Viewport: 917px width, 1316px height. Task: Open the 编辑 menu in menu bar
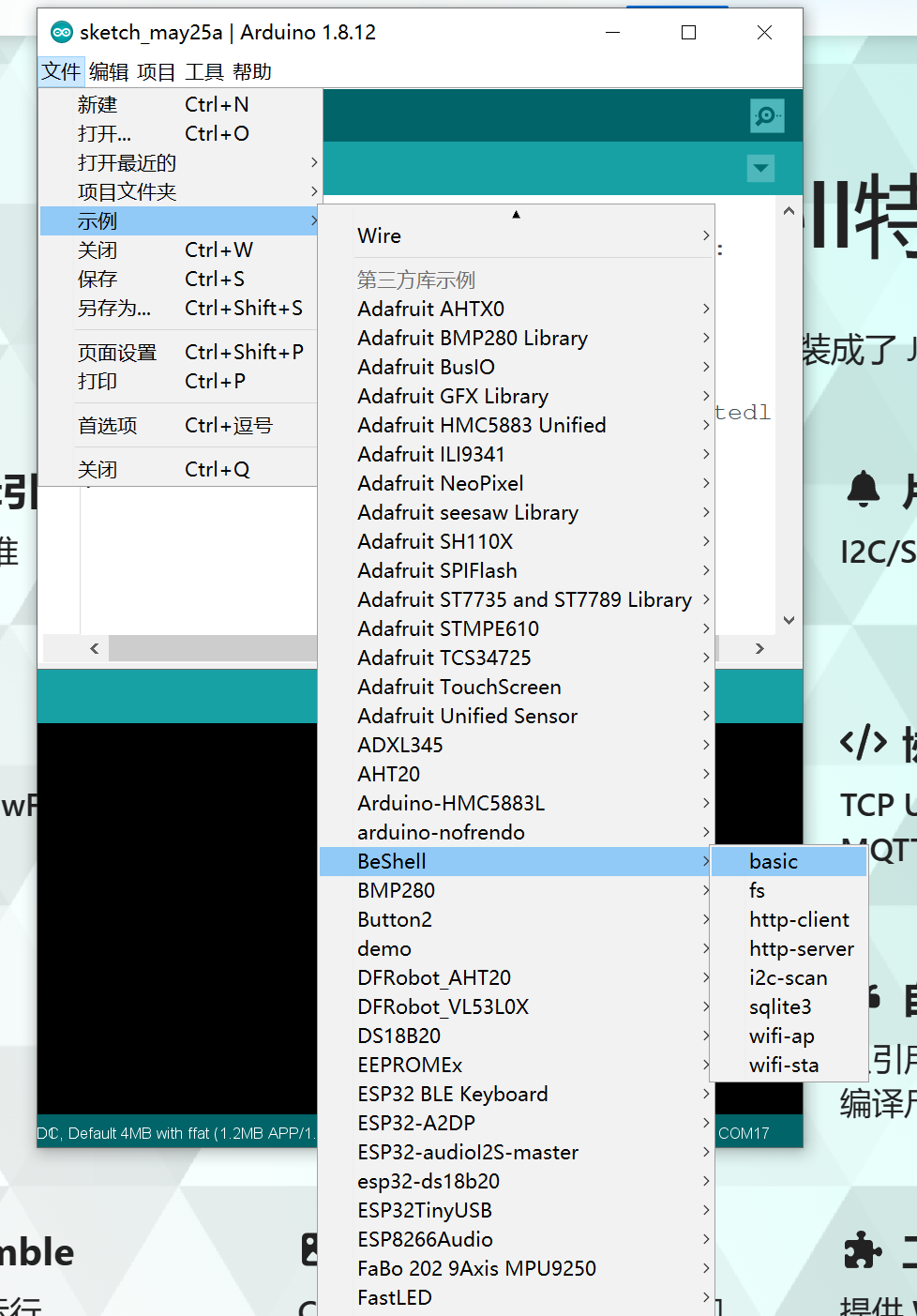click(109, 72)
